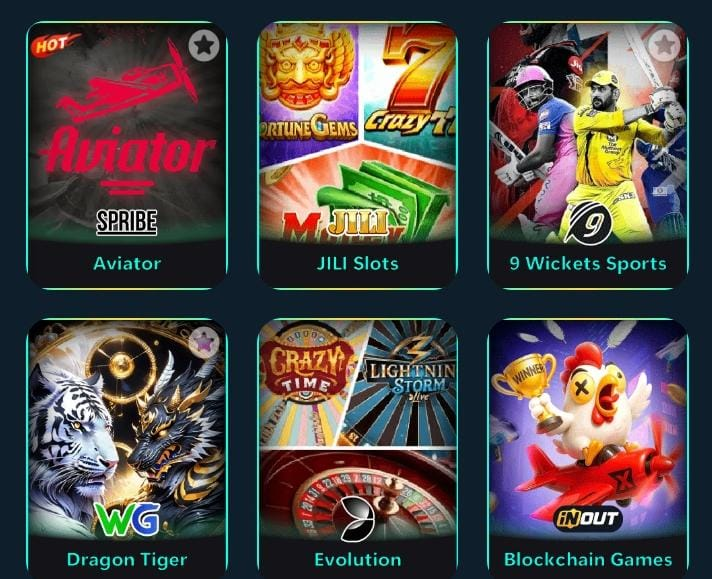
Task: Open the 9 Wickets Sports label
Action: tap(588, 263)
